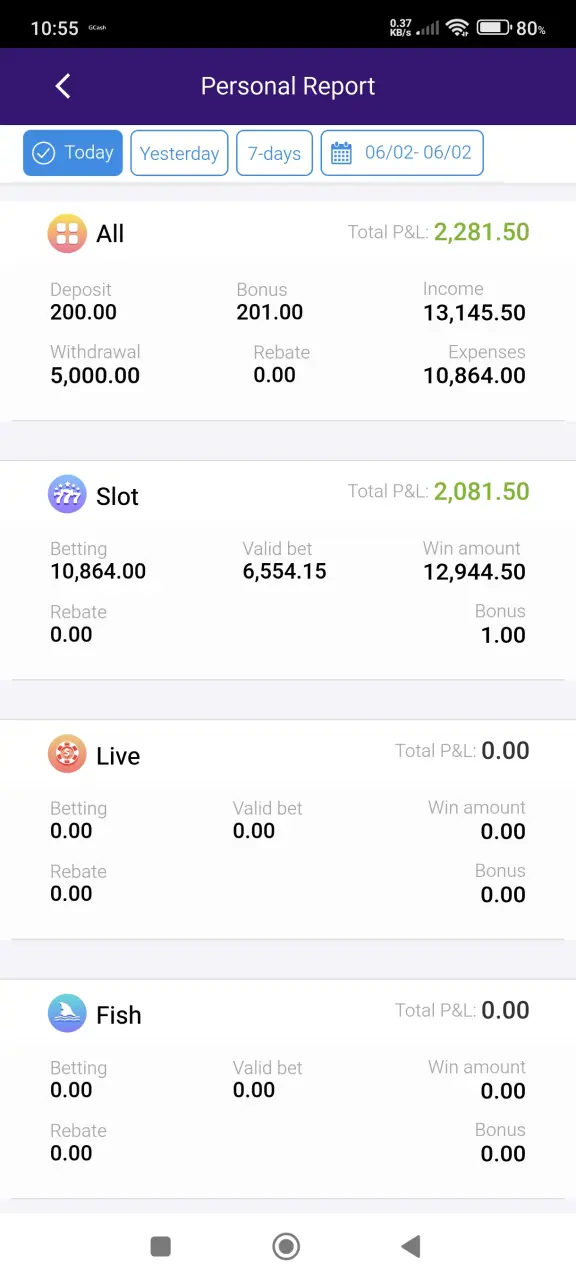Select the 7-days filter
576x1280 pixels.
[x=274, y=153]
